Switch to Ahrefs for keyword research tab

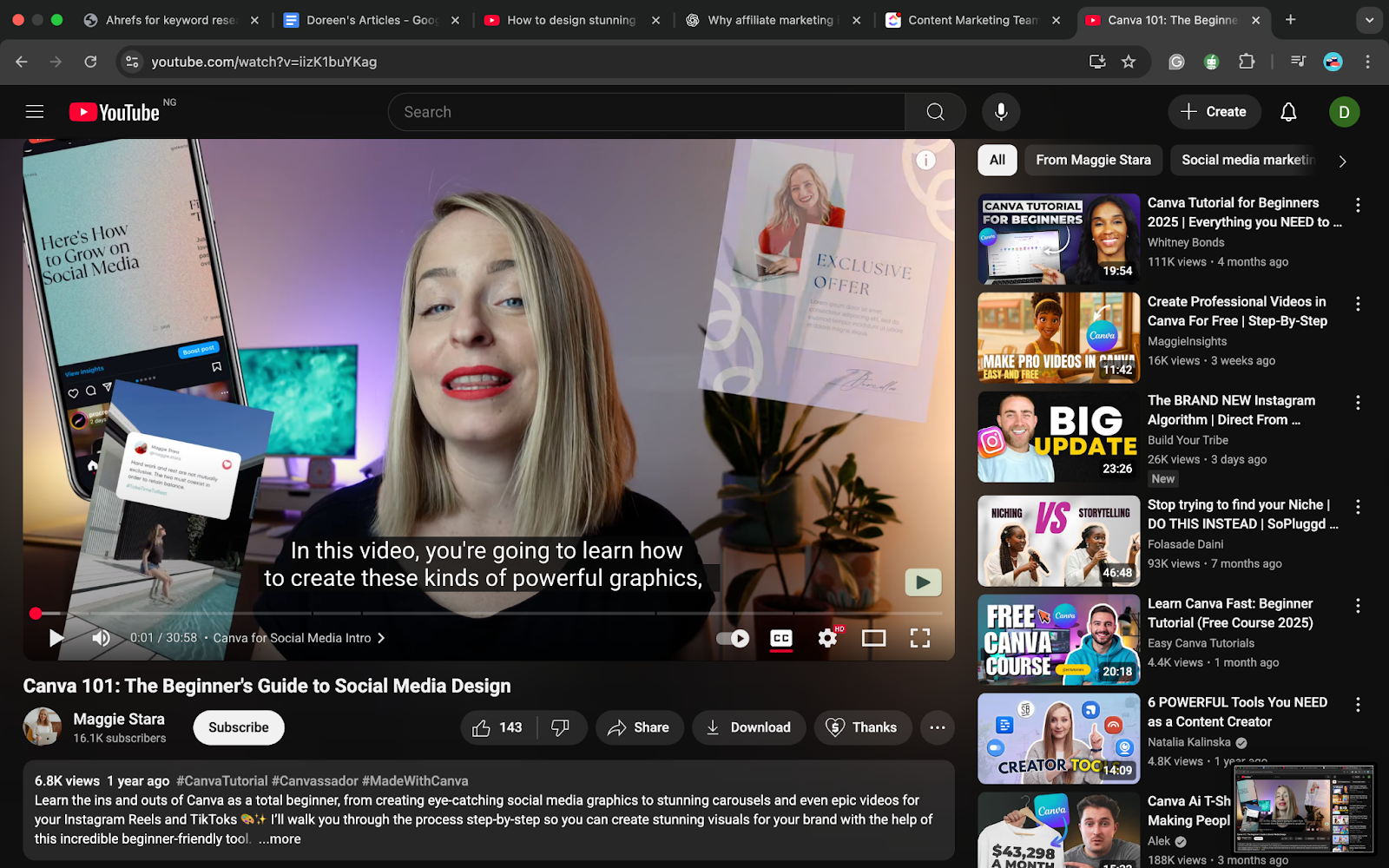point(170,20)
